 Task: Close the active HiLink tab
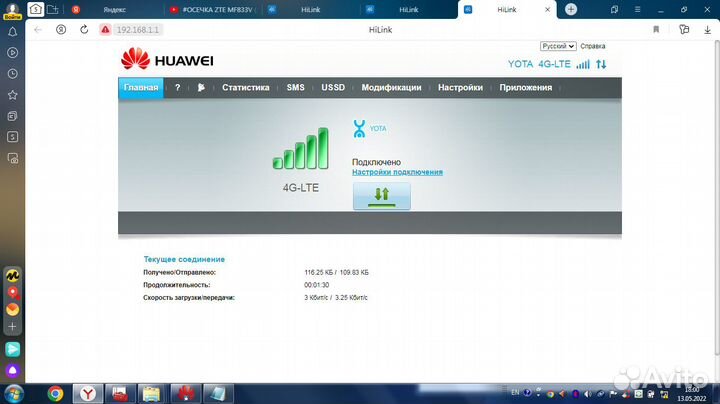coord(547,10)
